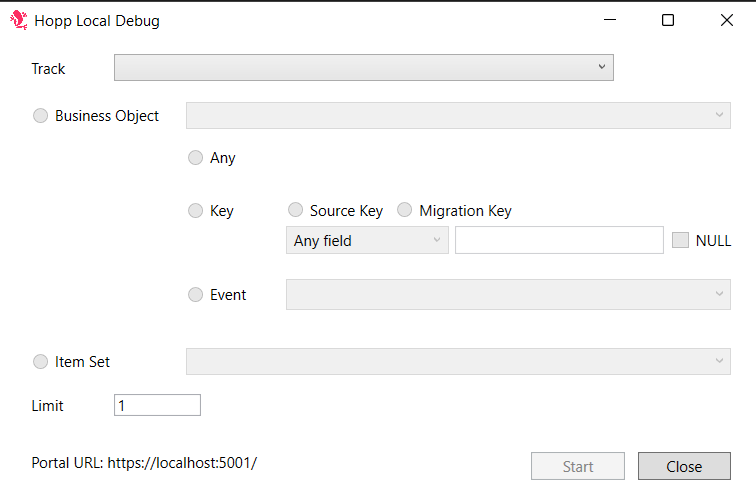Click the key value text field

click(x=559, y=240)
